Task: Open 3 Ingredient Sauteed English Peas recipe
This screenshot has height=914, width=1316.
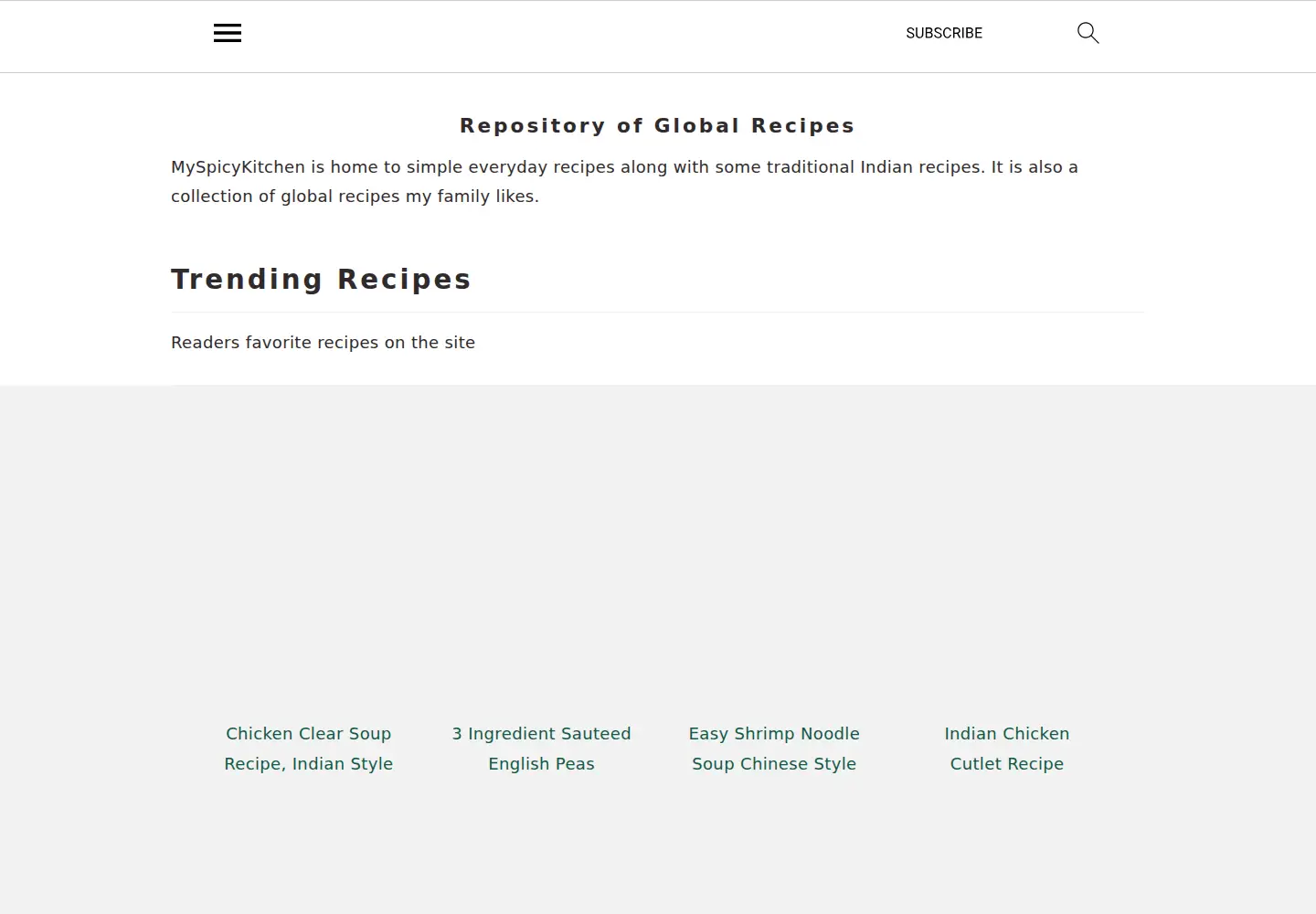Action: (x=541, y=749)
